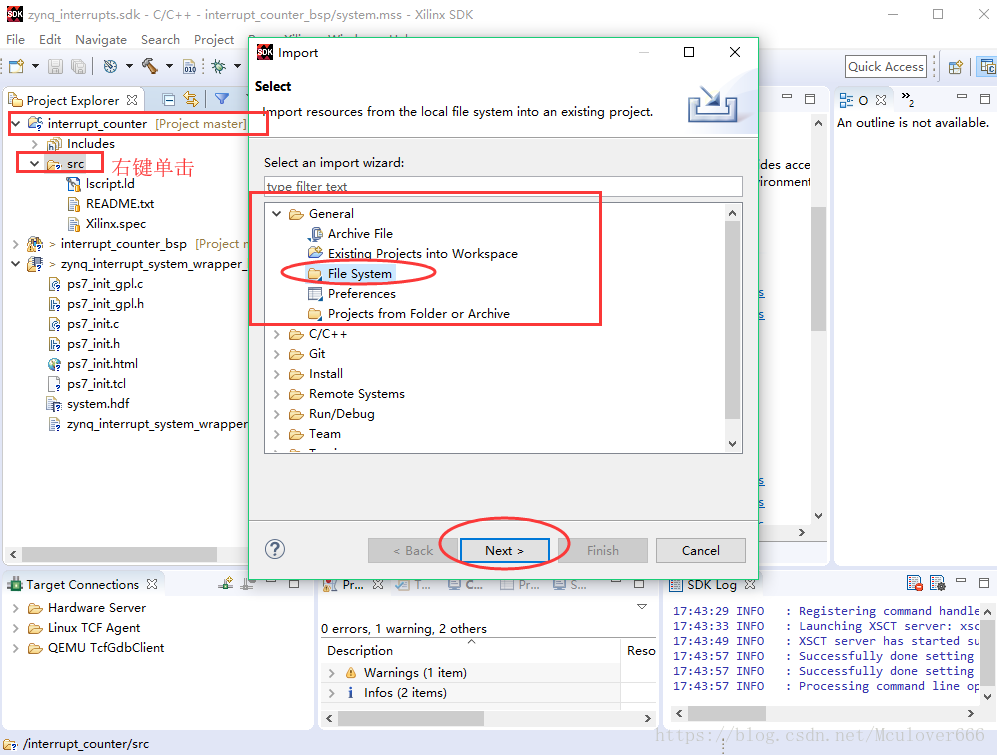Select the src folder in Project Explorer

[75, 164]
